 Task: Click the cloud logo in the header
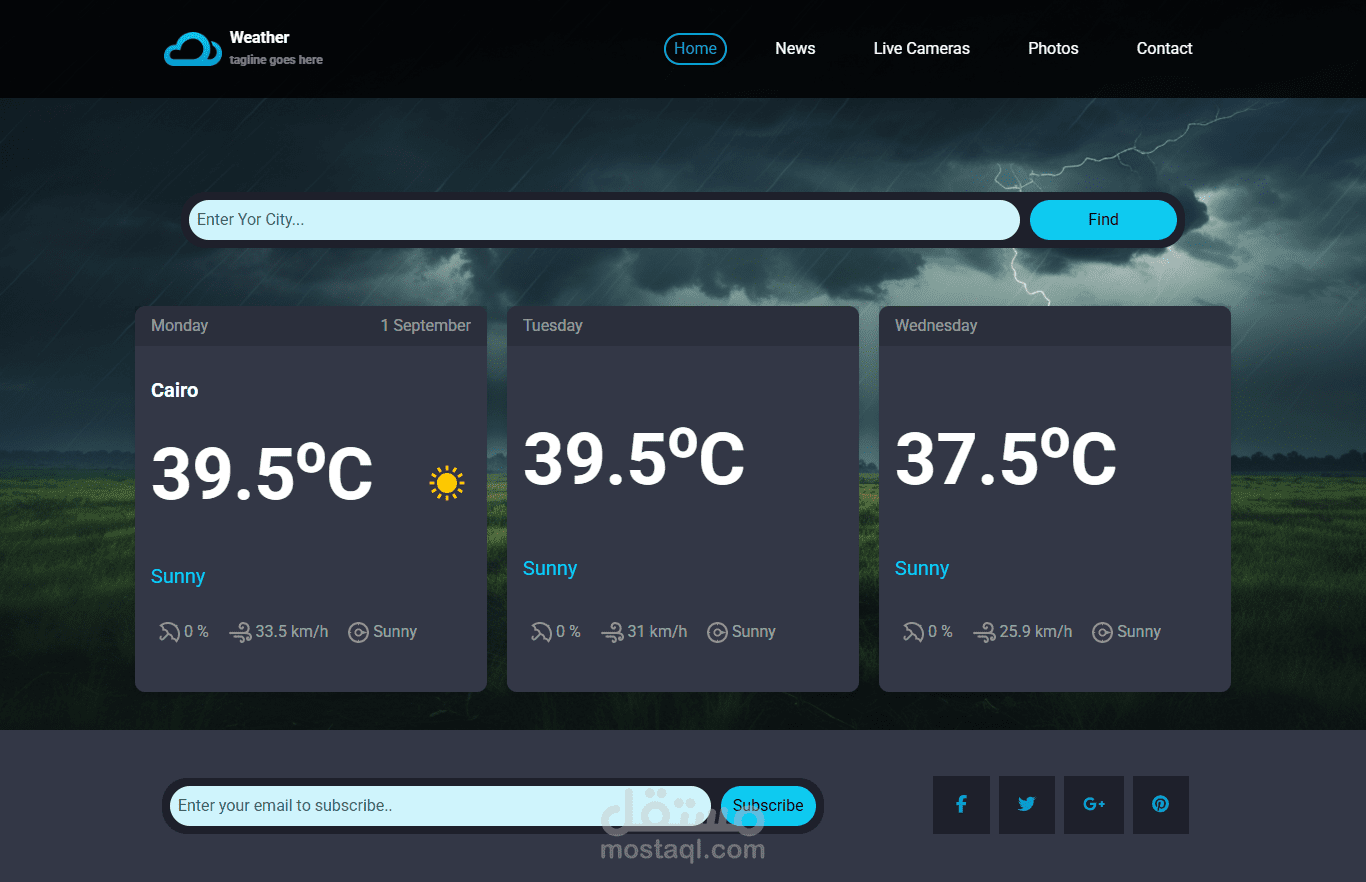190,47
